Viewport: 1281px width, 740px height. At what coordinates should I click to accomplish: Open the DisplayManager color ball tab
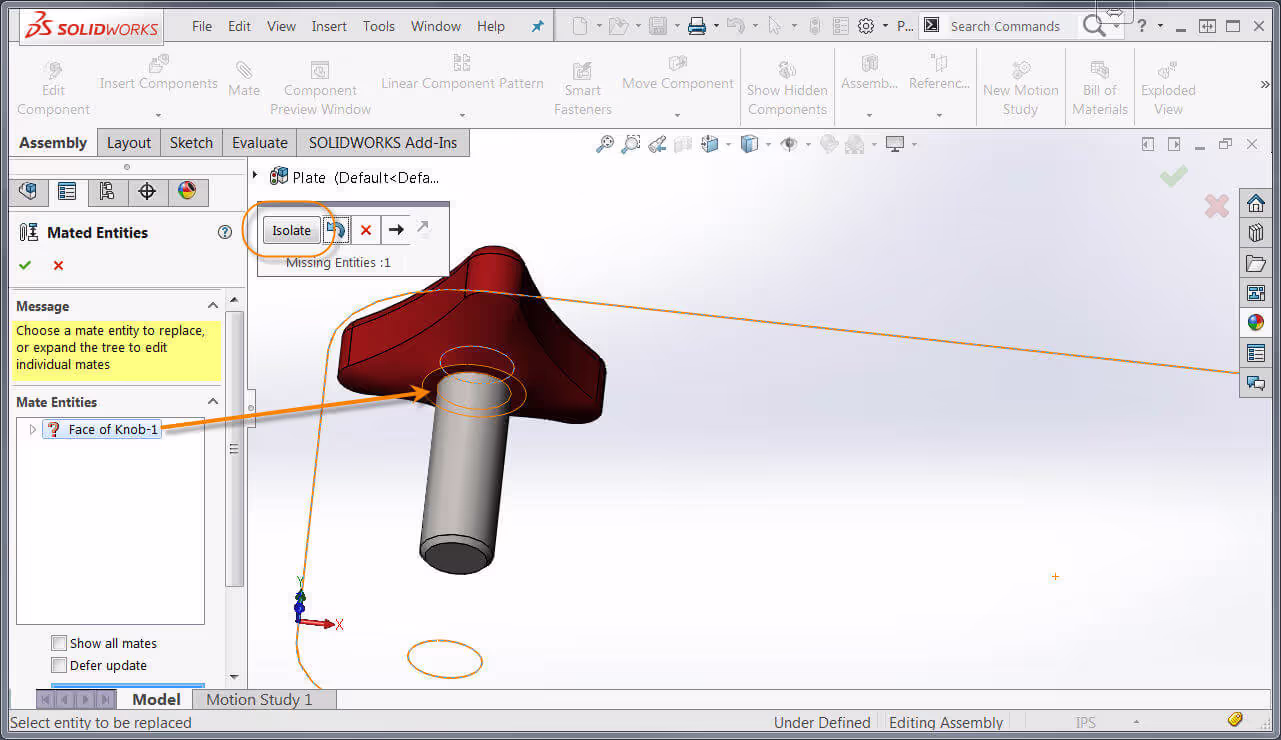pos(187,191)
